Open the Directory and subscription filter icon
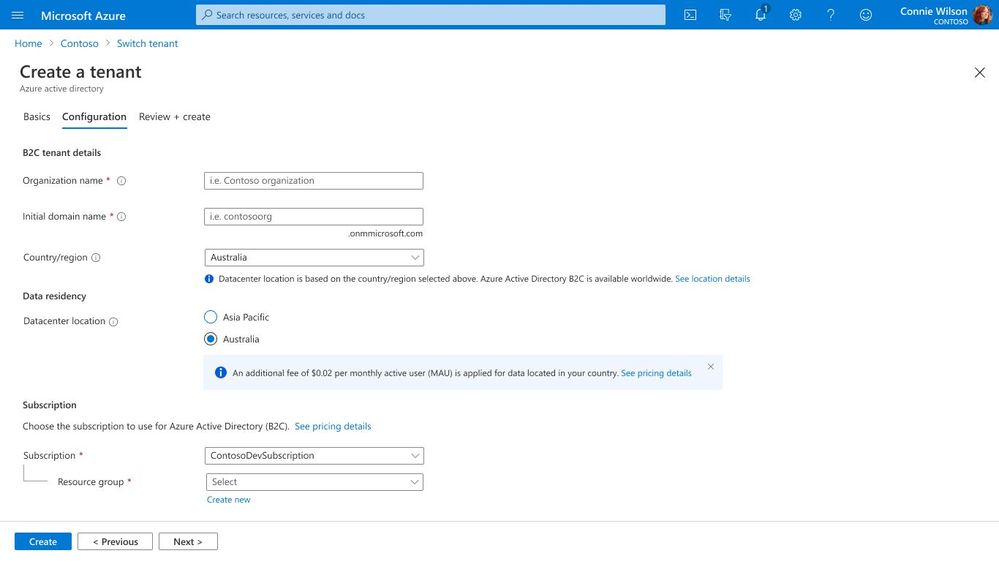Screen dimensions: 999x562 725,15
